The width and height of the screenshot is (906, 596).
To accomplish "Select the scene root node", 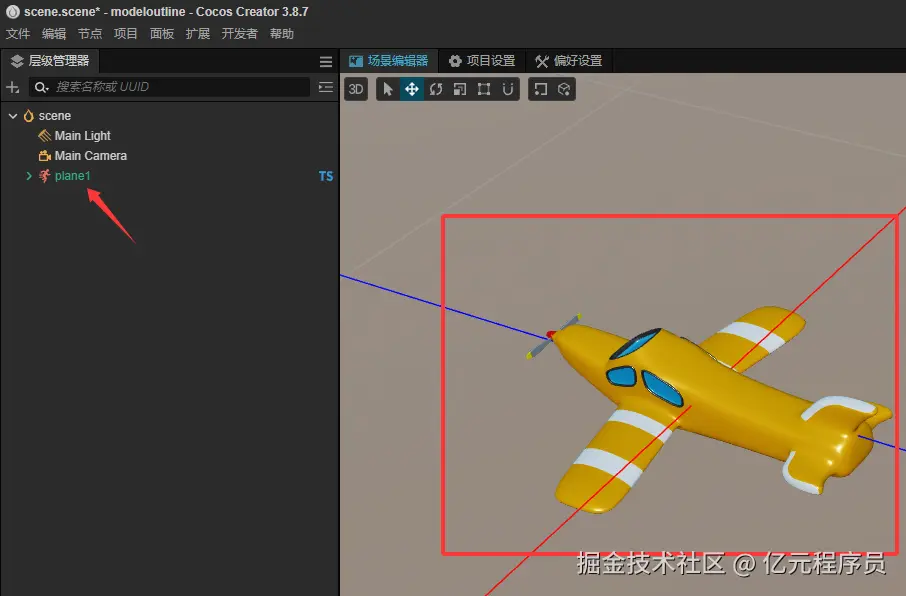I will (x=54, y=116).
